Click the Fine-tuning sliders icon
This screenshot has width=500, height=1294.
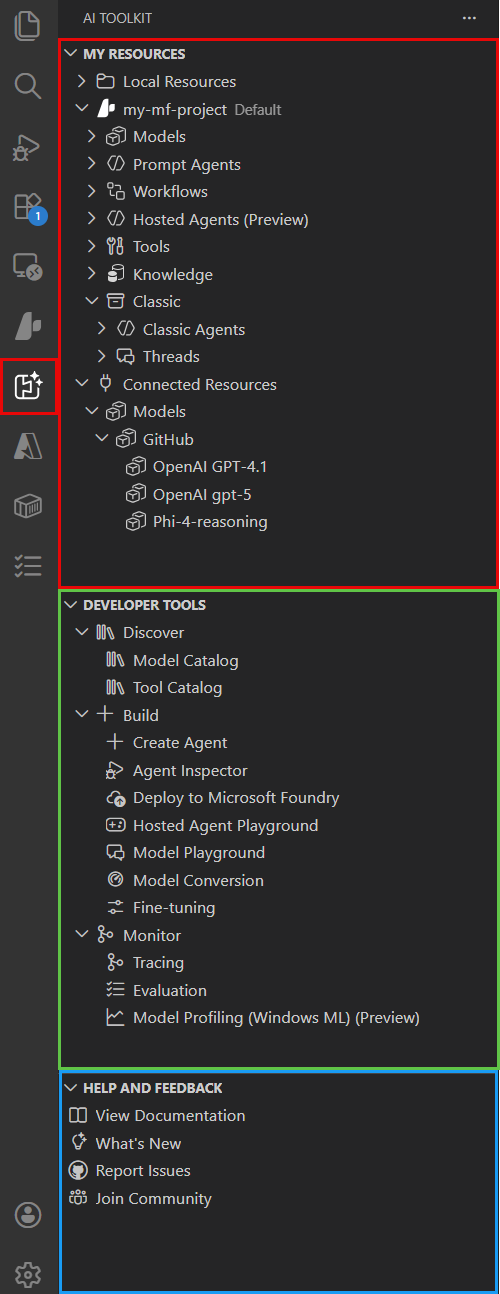pos(115,908)
